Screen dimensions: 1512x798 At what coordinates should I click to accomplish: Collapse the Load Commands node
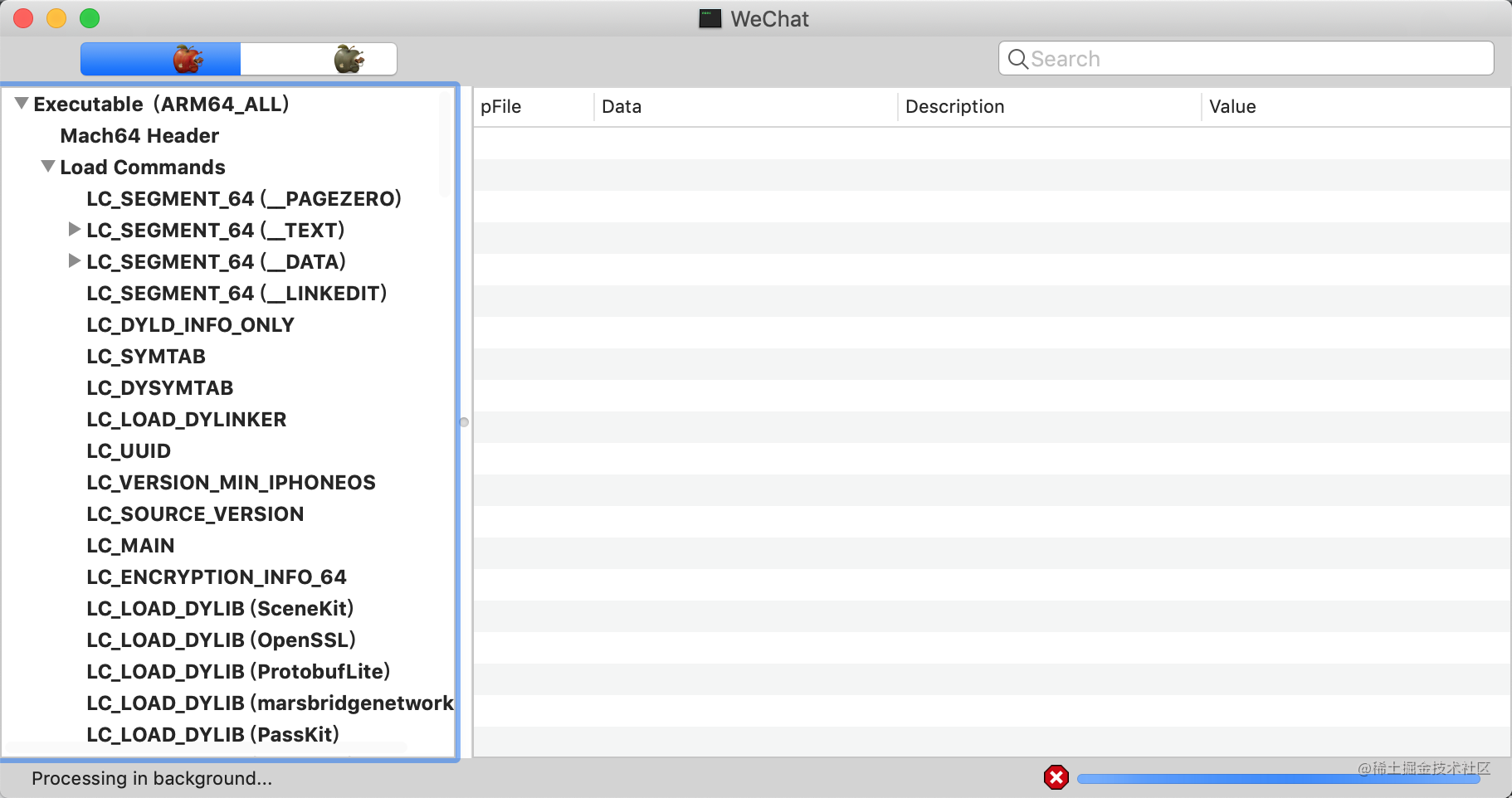48,167
